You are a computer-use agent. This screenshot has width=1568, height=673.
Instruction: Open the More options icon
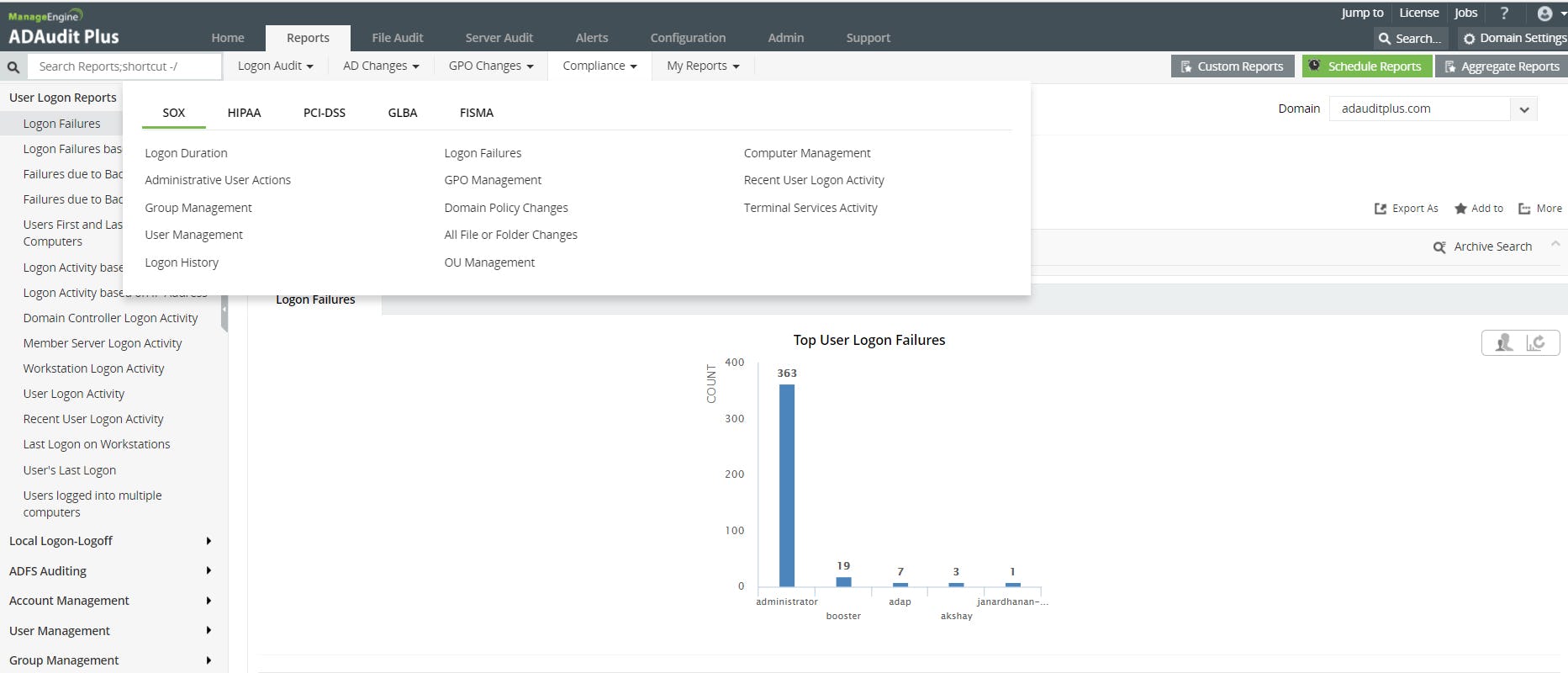coord(1524,209)
